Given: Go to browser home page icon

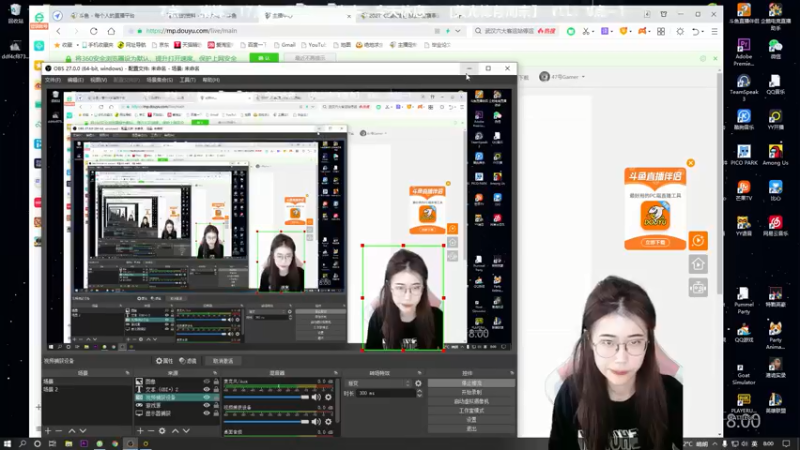Looking at the screenshot, I should pos(111,31).
